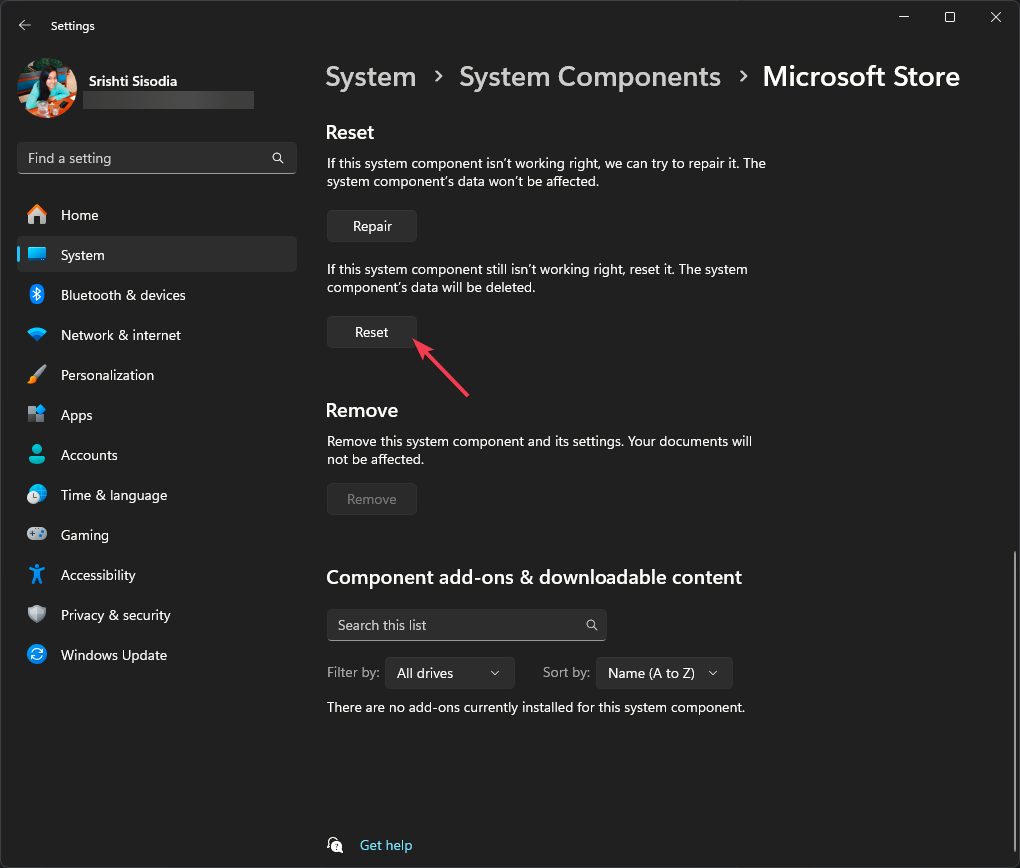Click search icon in Search this list

(591, 625)
